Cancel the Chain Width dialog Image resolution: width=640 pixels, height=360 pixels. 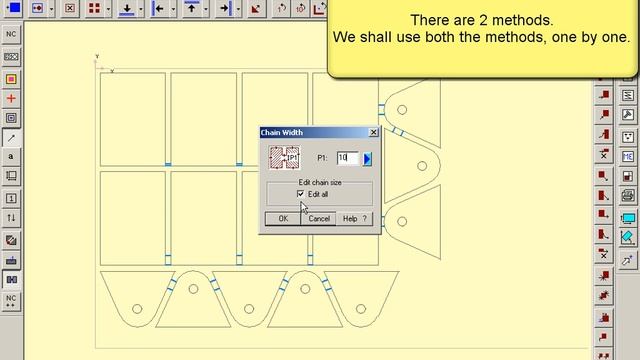point(319,219)
